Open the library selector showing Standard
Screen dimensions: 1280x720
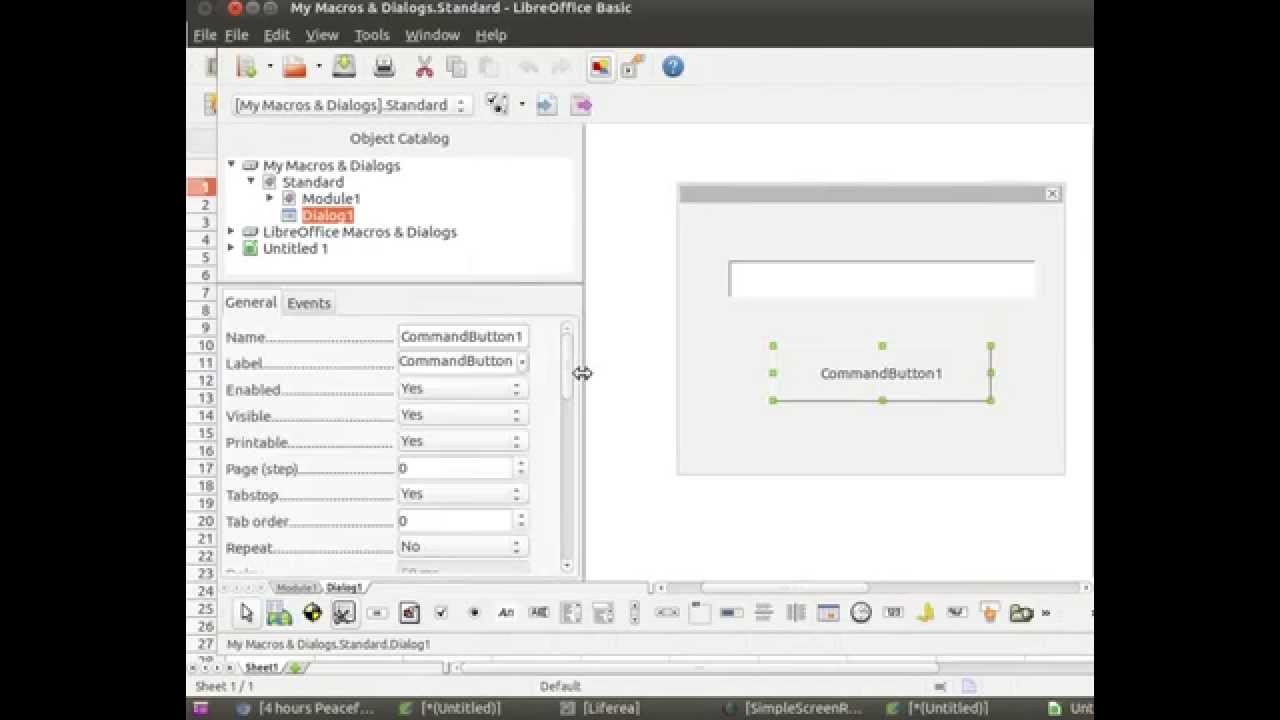click(351, 105)
